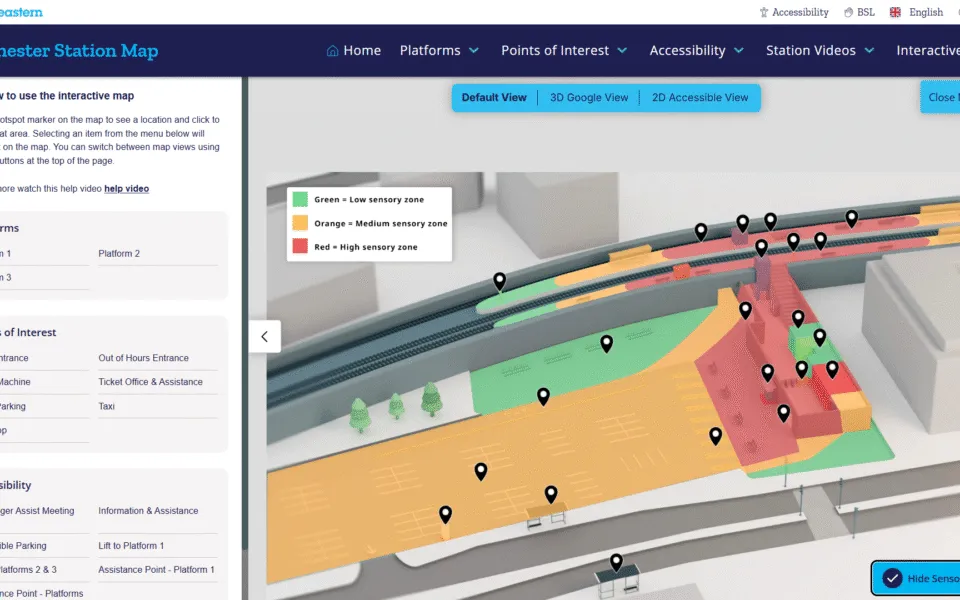Image resolution: width=960 pixels, height=600 pixels.
Task: Open the Interactive menu item
Action: pyautogui.click(x=928, y=51)
